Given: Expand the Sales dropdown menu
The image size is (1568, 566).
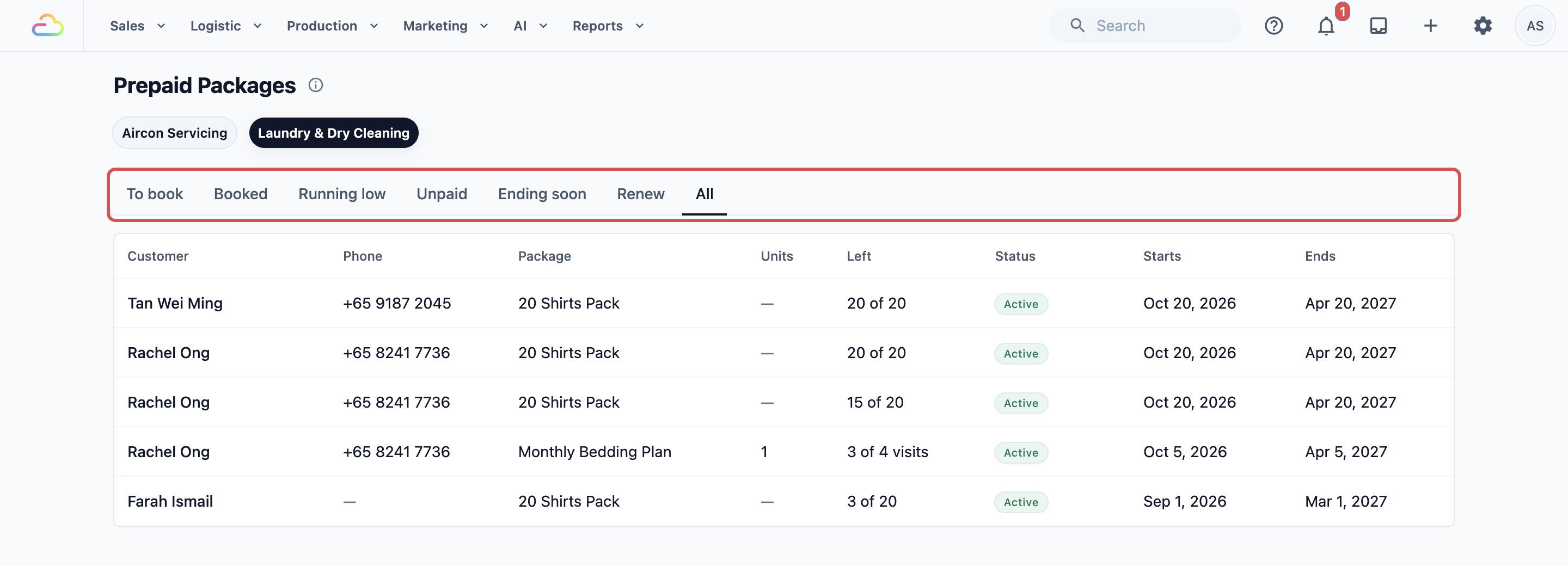Looking at the screenshot, I should click(x=138, y=26).
